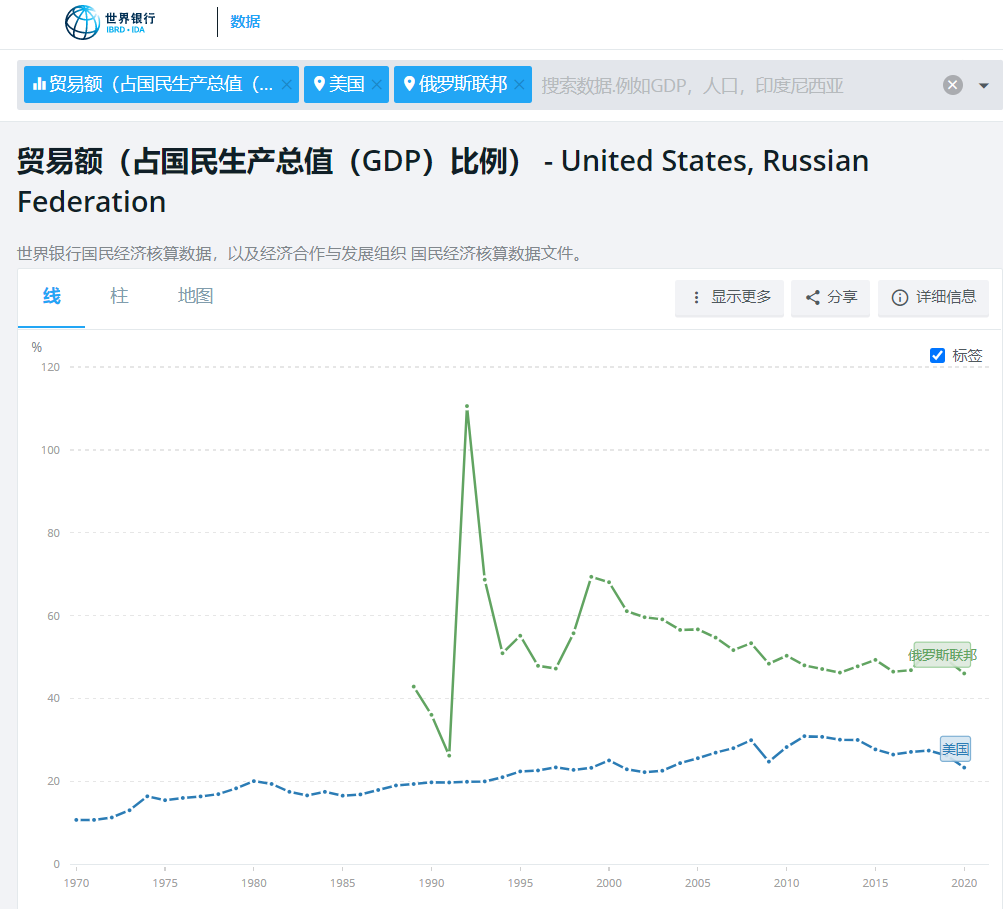The height and width of the screenshot is (909, 1003).
Task: Remove the 俄罗斯联邦 country tag
Action: click(519, 85)
